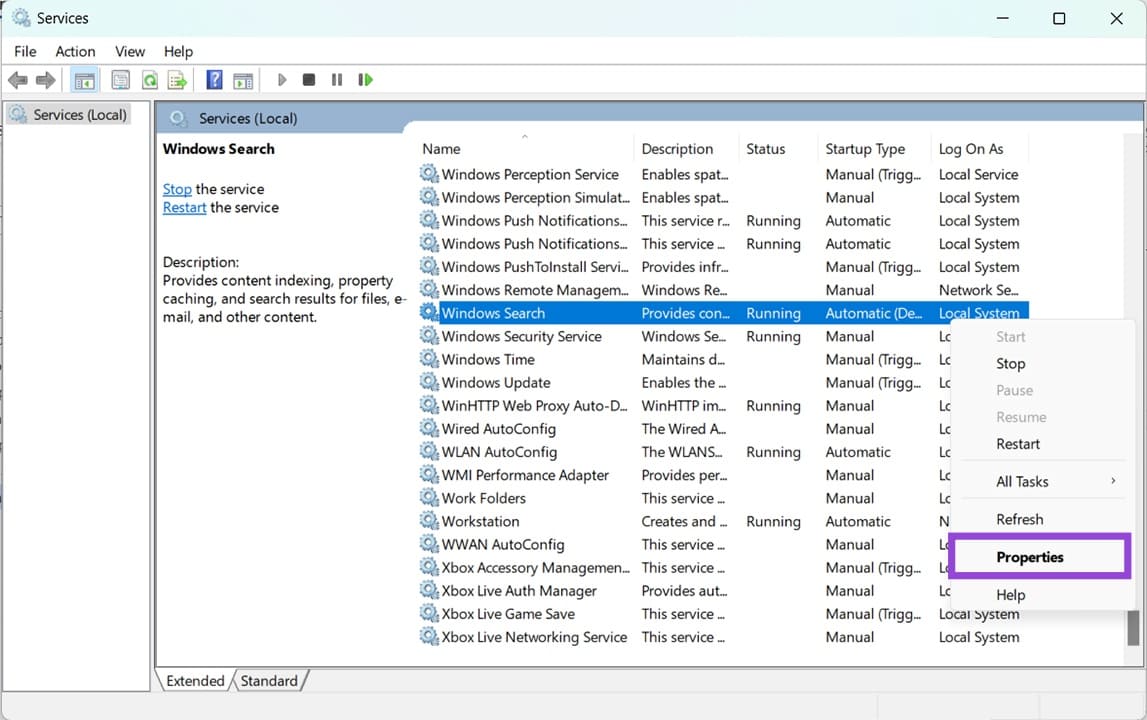Sort services by the Name column header
Screen dimensions: 1147x720
tap(441, 148)
